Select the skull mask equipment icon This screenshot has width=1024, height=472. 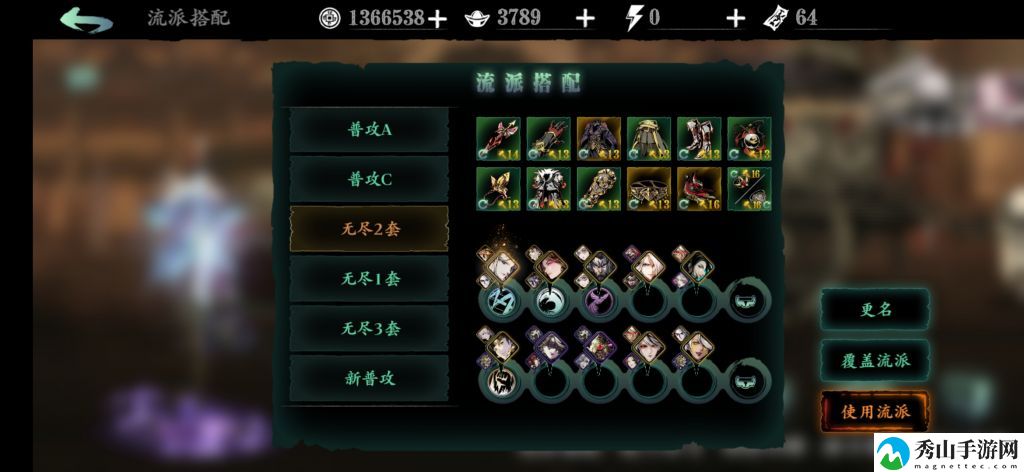click(x=749, y=139)
